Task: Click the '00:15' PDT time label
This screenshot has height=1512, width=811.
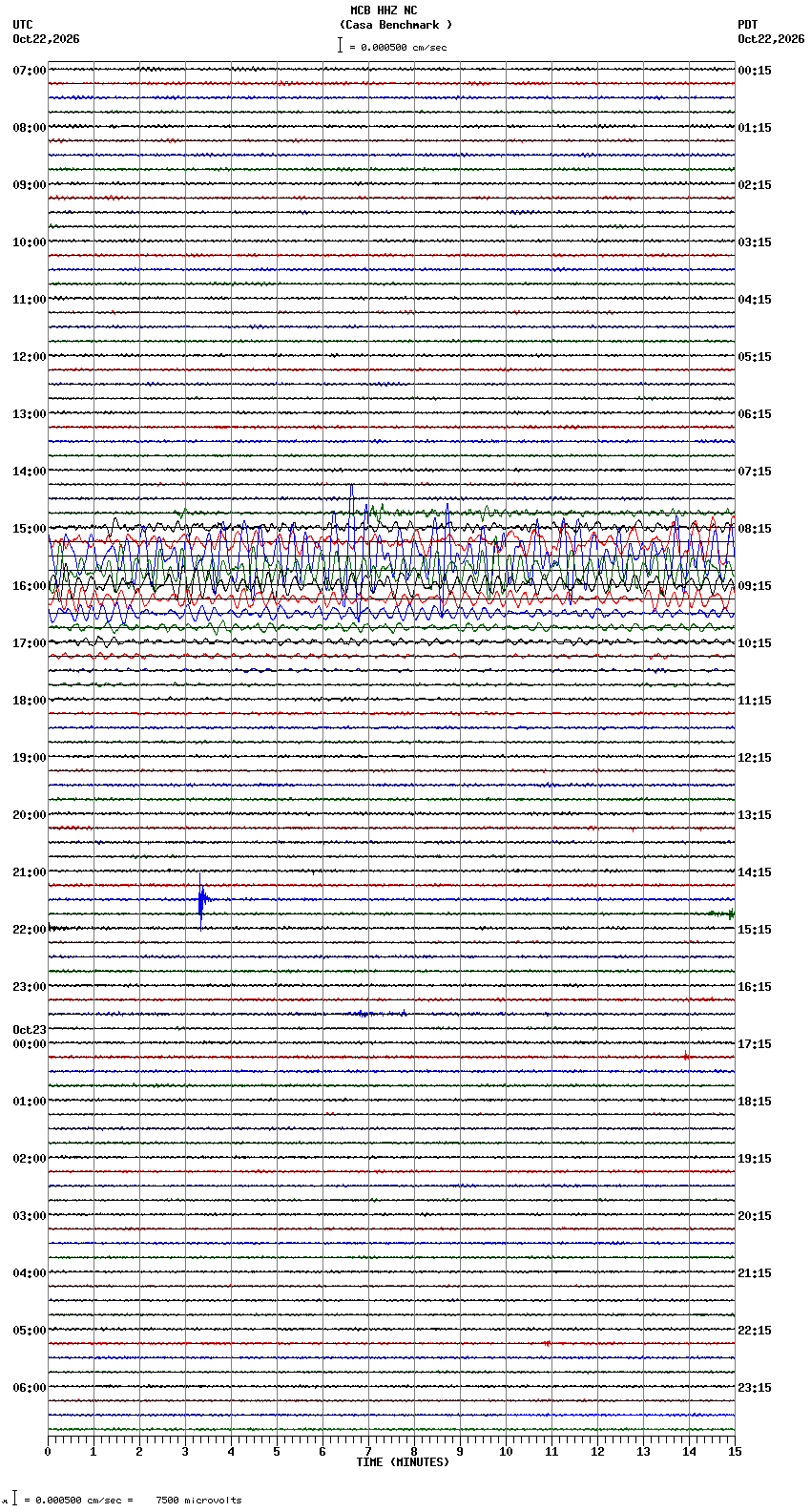Action: (755, 71)
